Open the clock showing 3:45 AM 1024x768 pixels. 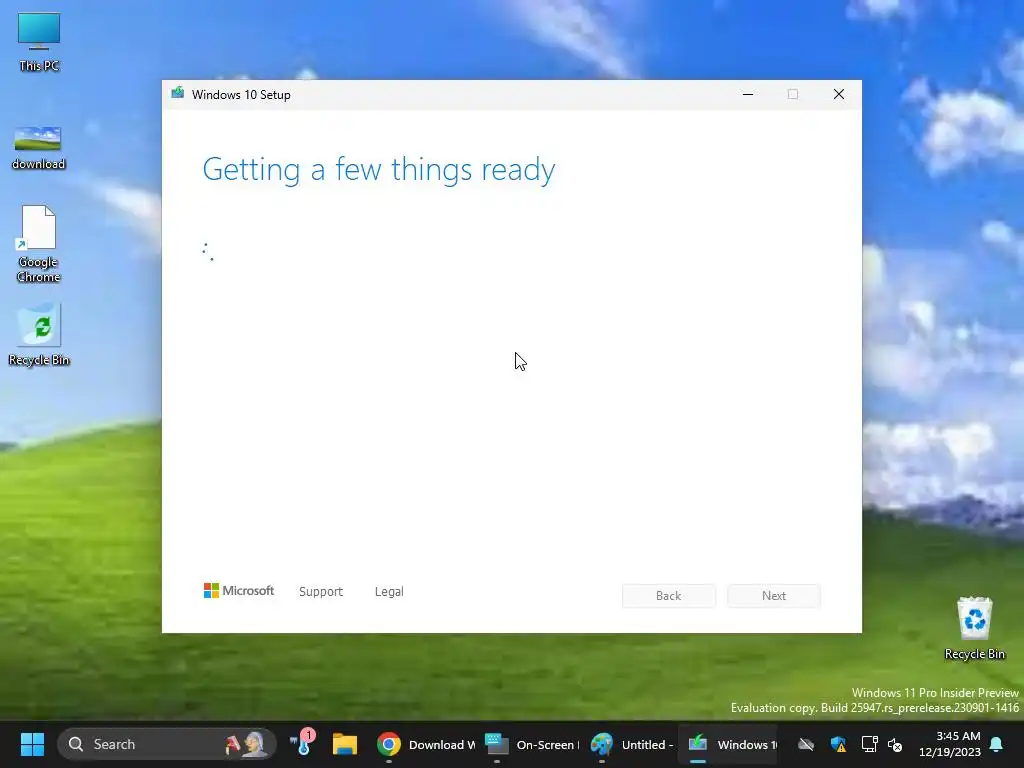click(950, 744)
